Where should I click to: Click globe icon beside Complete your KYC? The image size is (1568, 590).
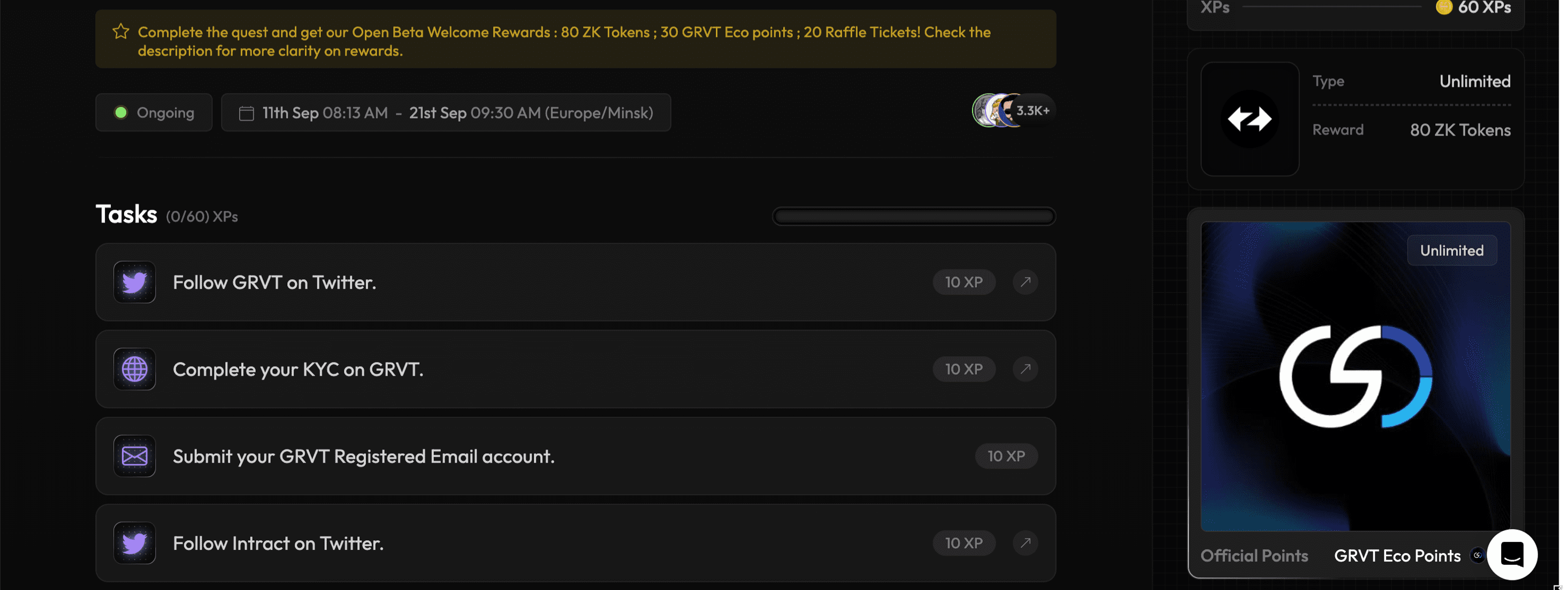134,369
